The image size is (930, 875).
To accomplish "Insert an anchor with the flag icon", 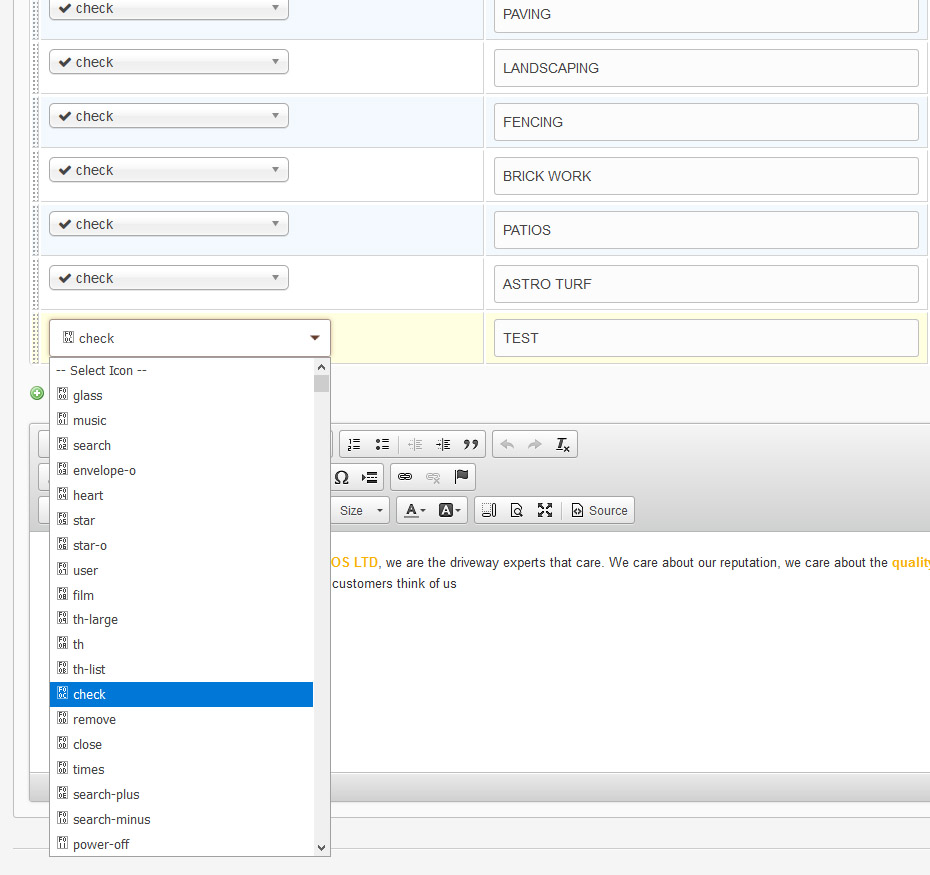I will coord(461,476).
